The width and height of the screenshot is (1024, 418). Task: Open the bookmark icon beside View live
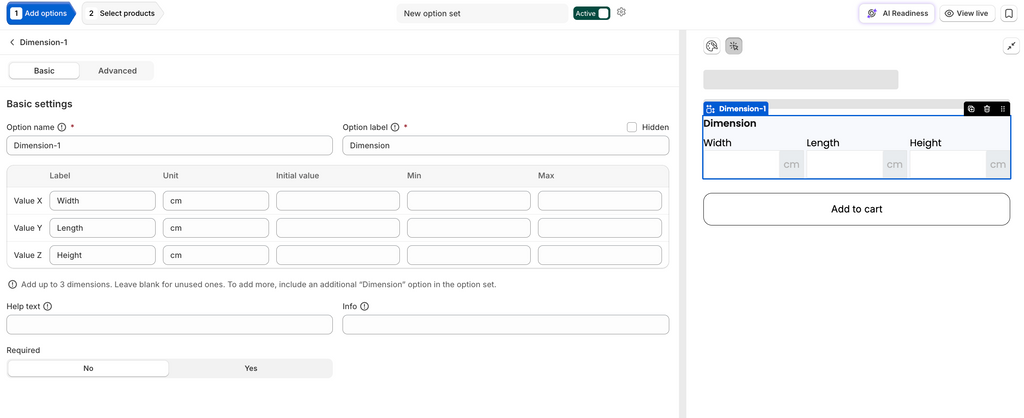(1009, 13)
